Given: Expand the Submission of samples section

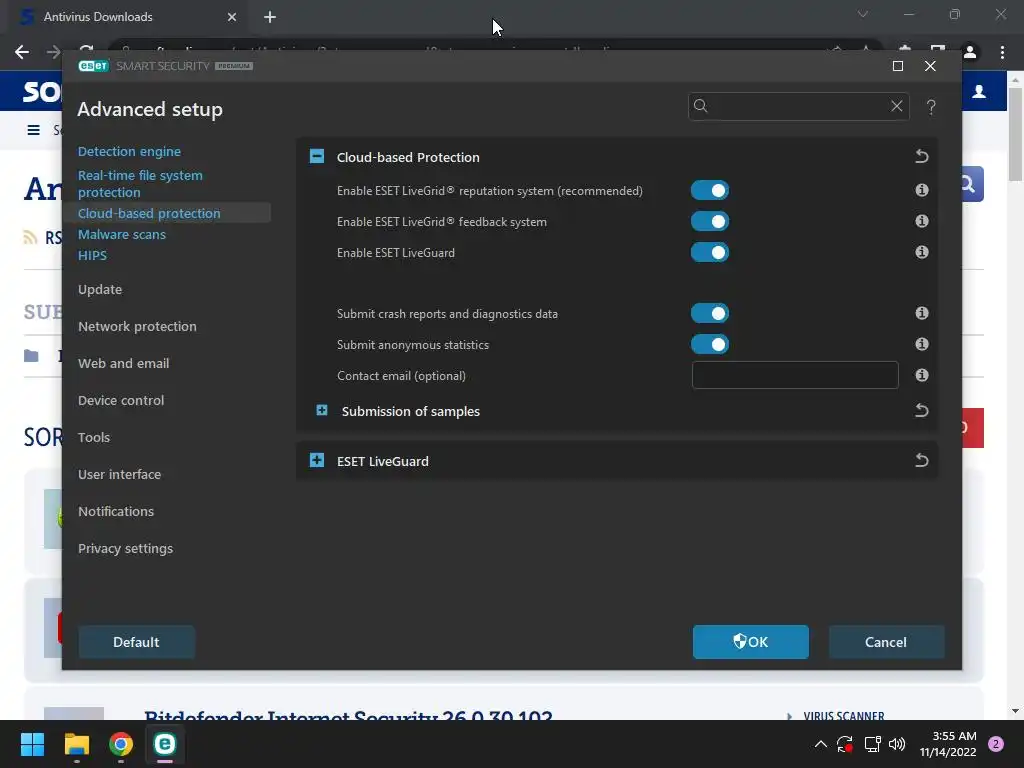Looking at the screenshot, I should click(x=322, y=410).
